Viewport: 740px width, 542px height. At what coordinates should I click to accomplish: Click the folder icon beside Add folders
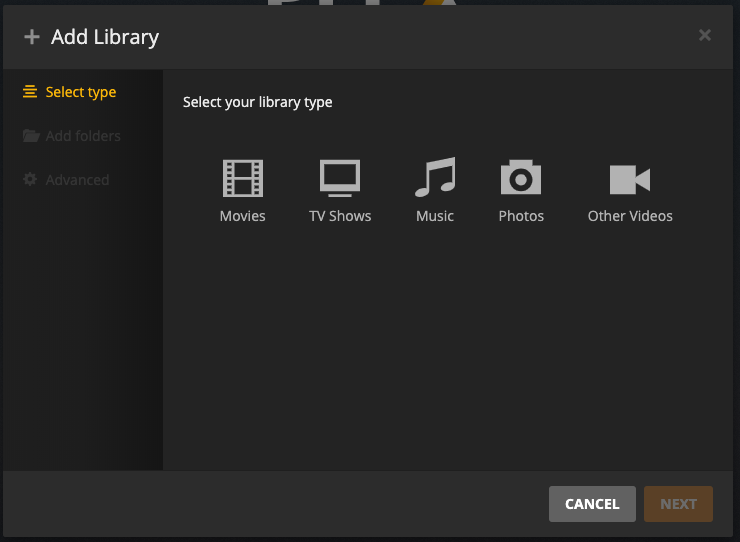point(31,136)
